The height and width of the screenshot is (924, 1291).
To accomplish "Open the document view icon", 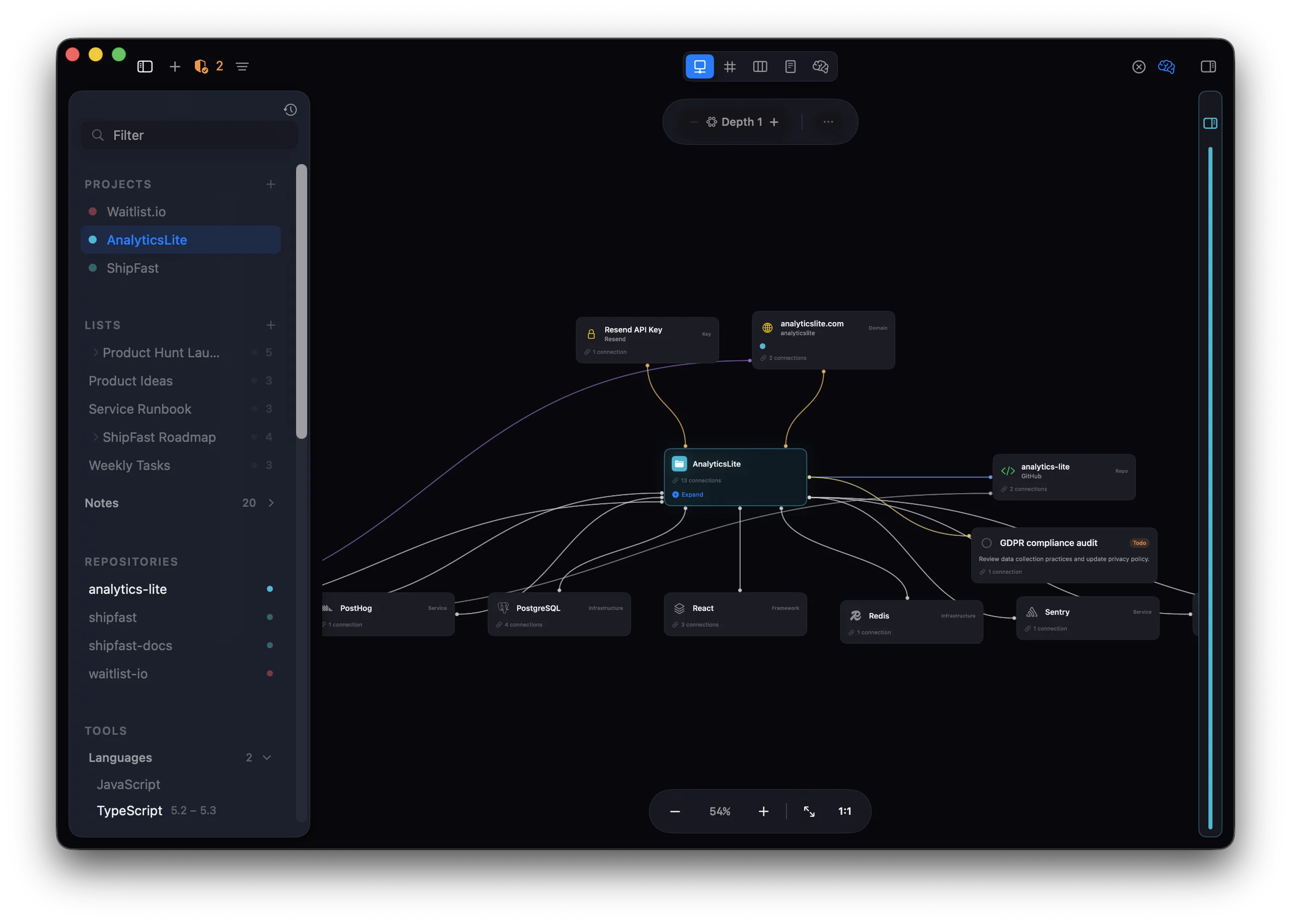I will [x=790, y=66].
